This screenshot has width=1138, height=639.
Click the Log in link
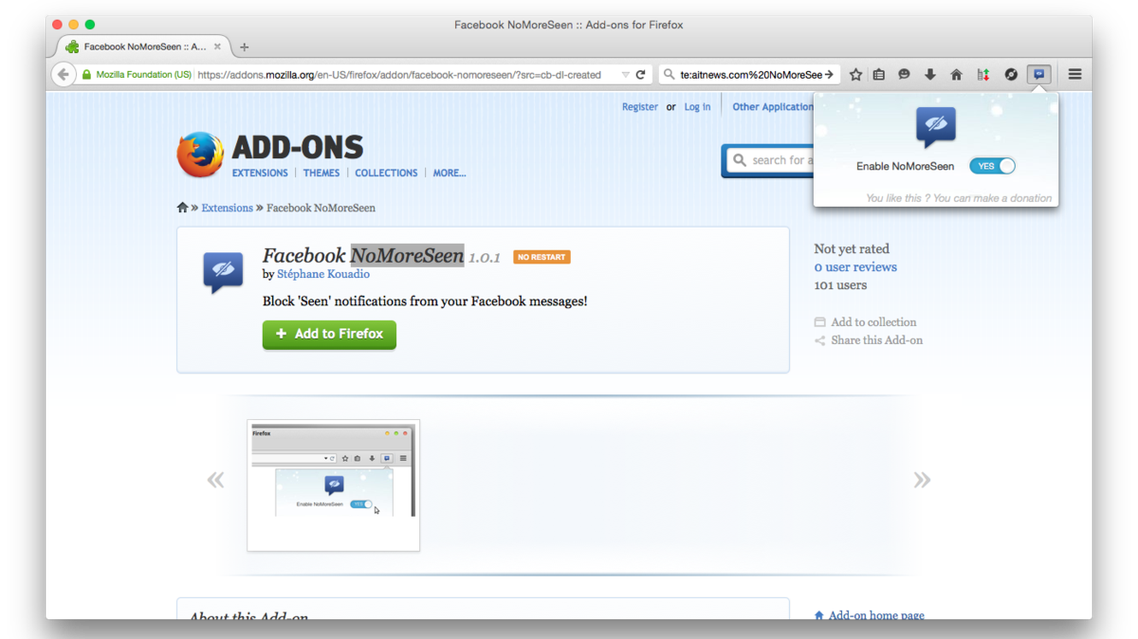pyautogui.click(x=697, y=107)
